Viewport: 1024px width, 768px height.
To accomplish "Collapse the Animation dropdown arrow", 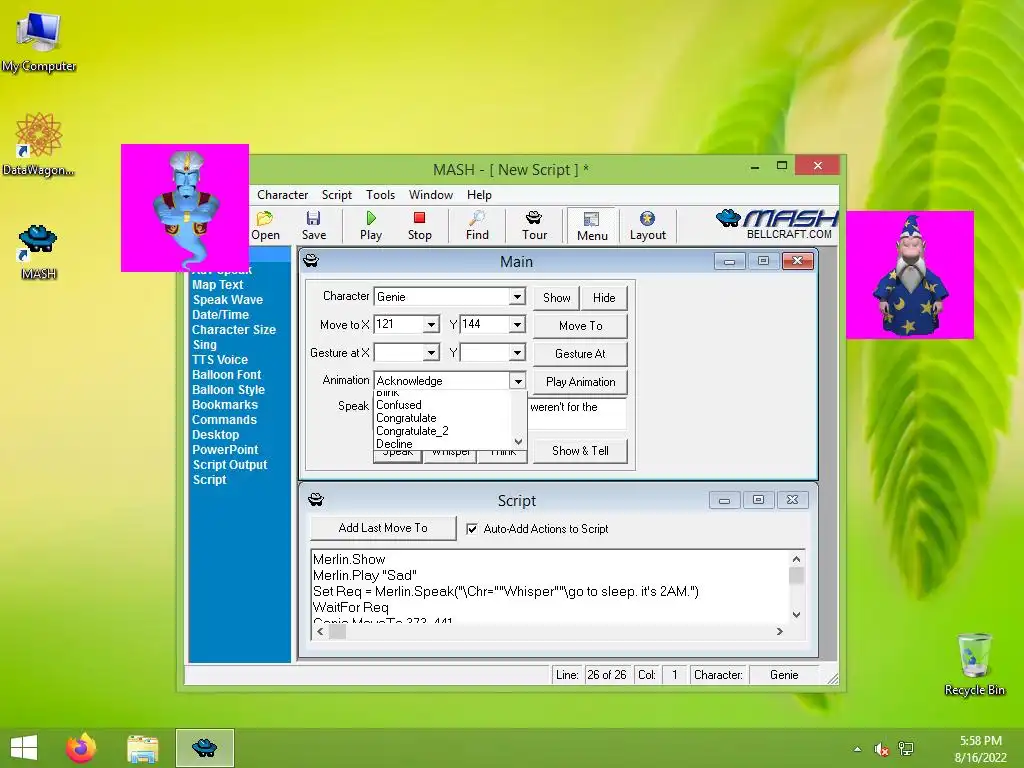I will (517, 381).
